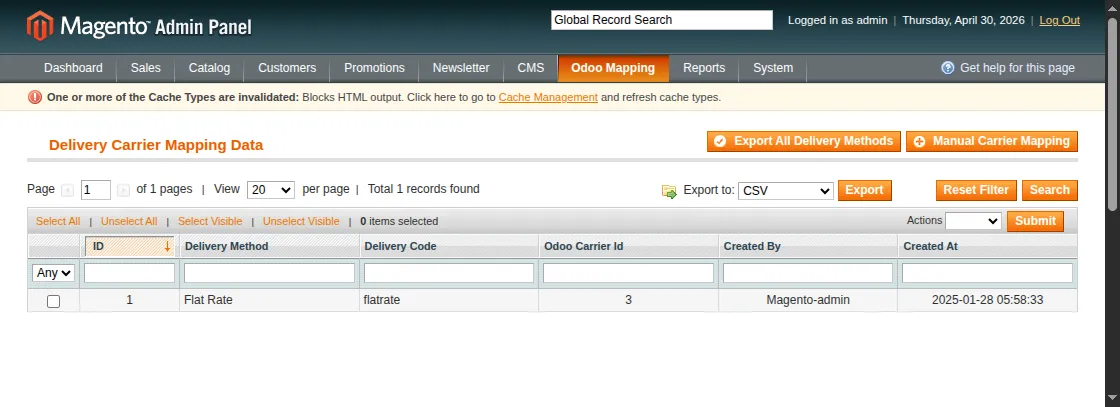1120x407 pixels.
Task: Sort by Created At column header
Action: point(930,246)
